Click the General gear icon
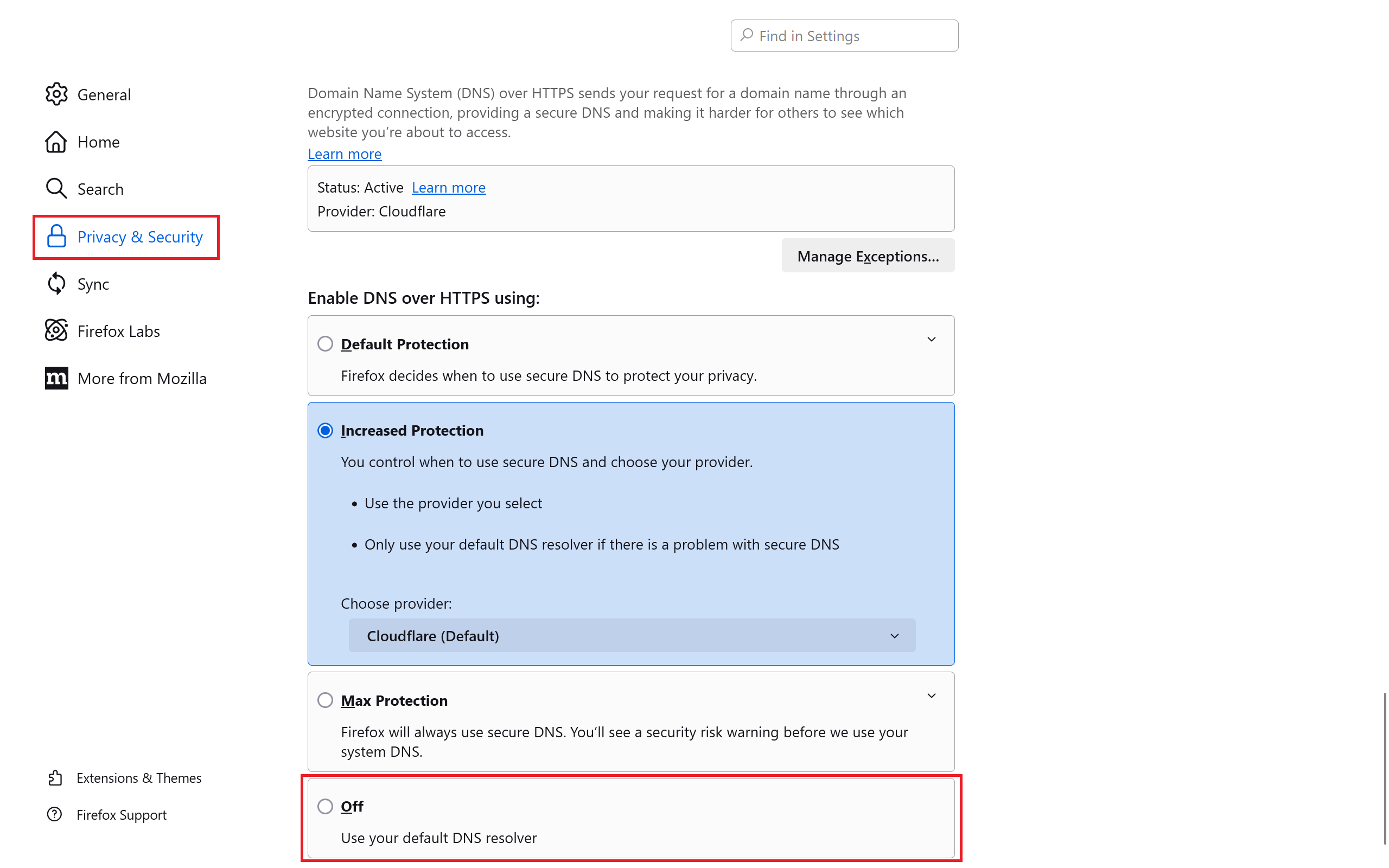This screenshot has width=1389, height=868. (56, 94)
